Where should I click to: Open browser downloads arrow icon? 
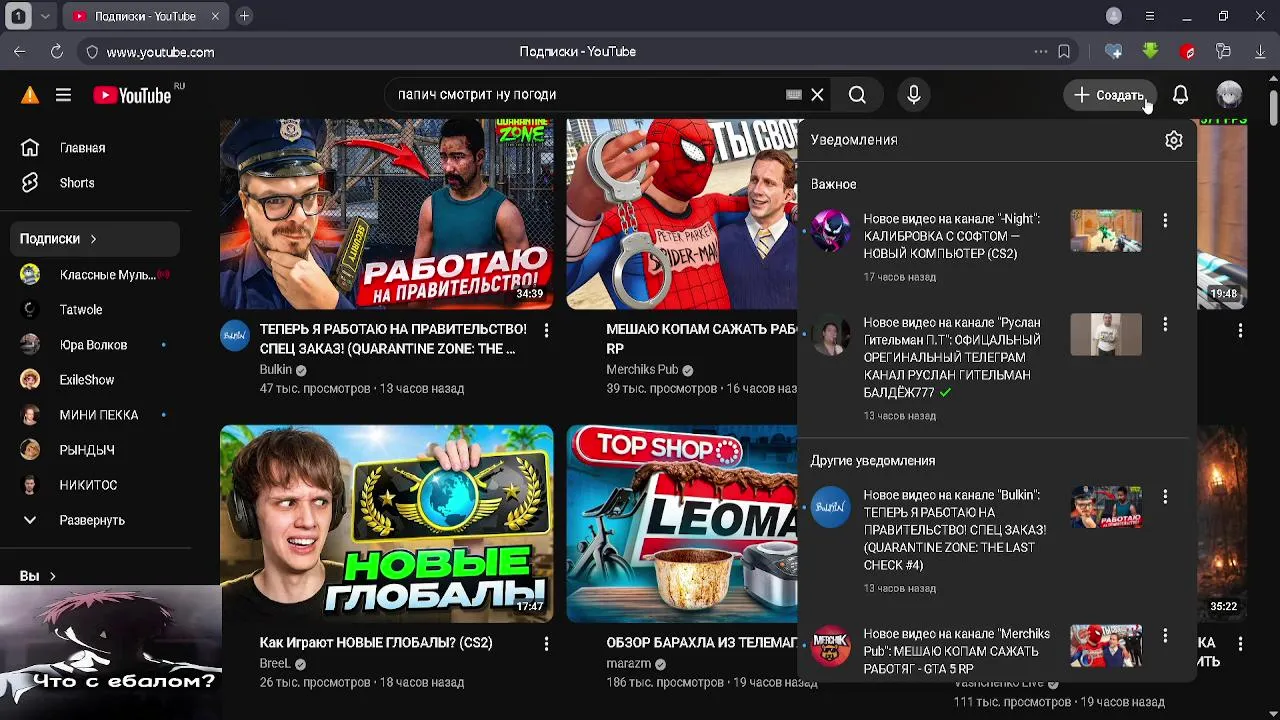[x=1260, y=52]
